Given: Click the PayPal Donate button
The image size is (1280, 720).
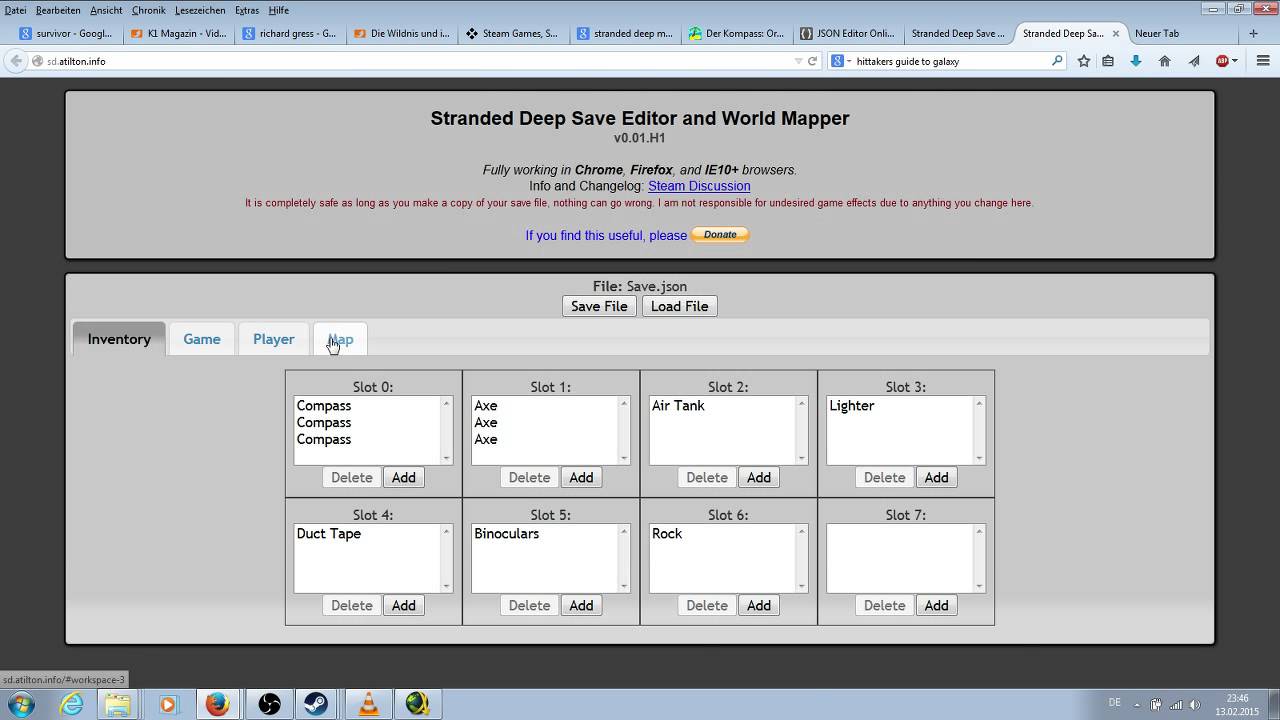Looking at the screenshot, I should [x=720, y=235].
